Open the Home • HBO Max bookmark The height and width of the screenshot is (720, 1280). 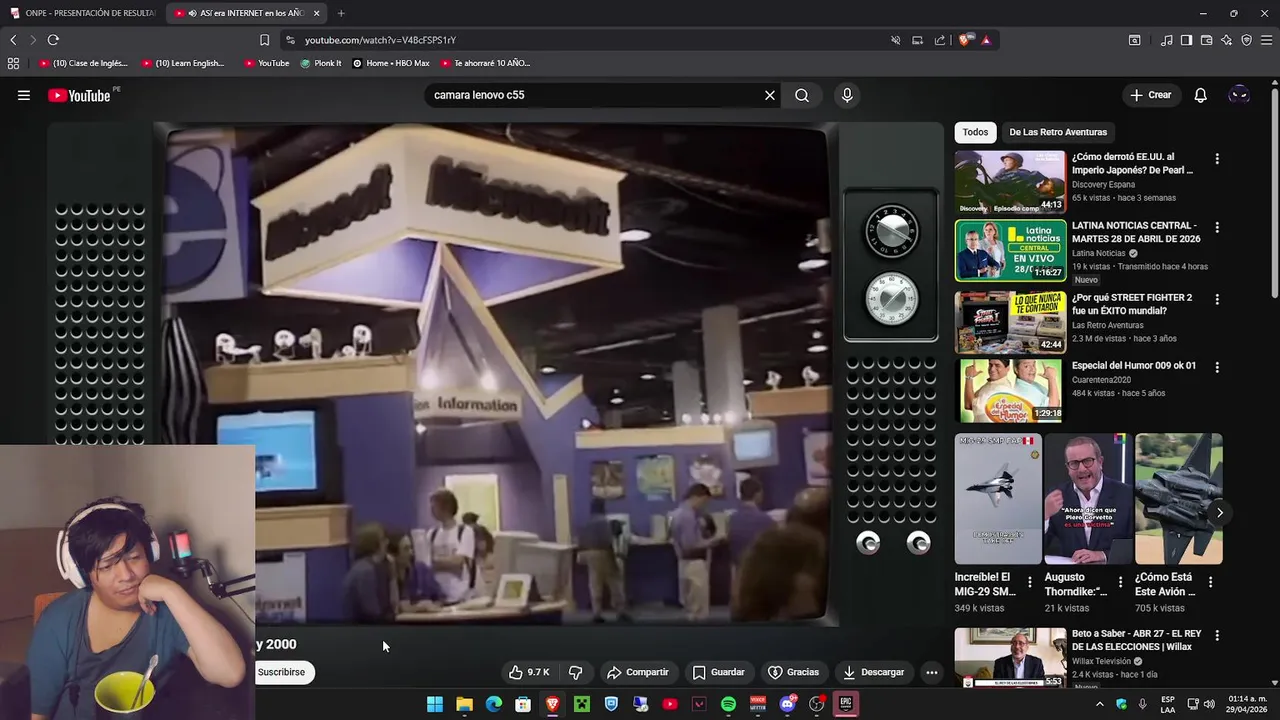coord(391,63)
